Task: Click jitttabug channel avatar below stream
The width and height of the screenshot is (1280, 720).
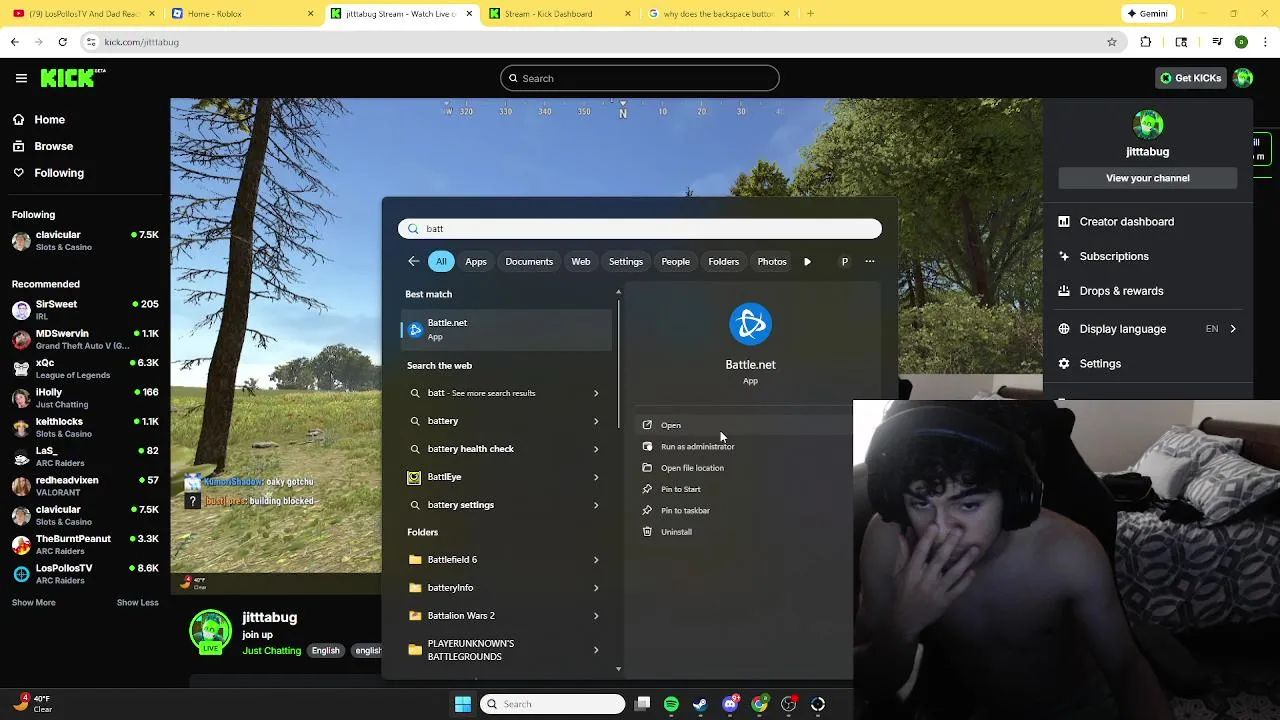Action: pos(210,631)
